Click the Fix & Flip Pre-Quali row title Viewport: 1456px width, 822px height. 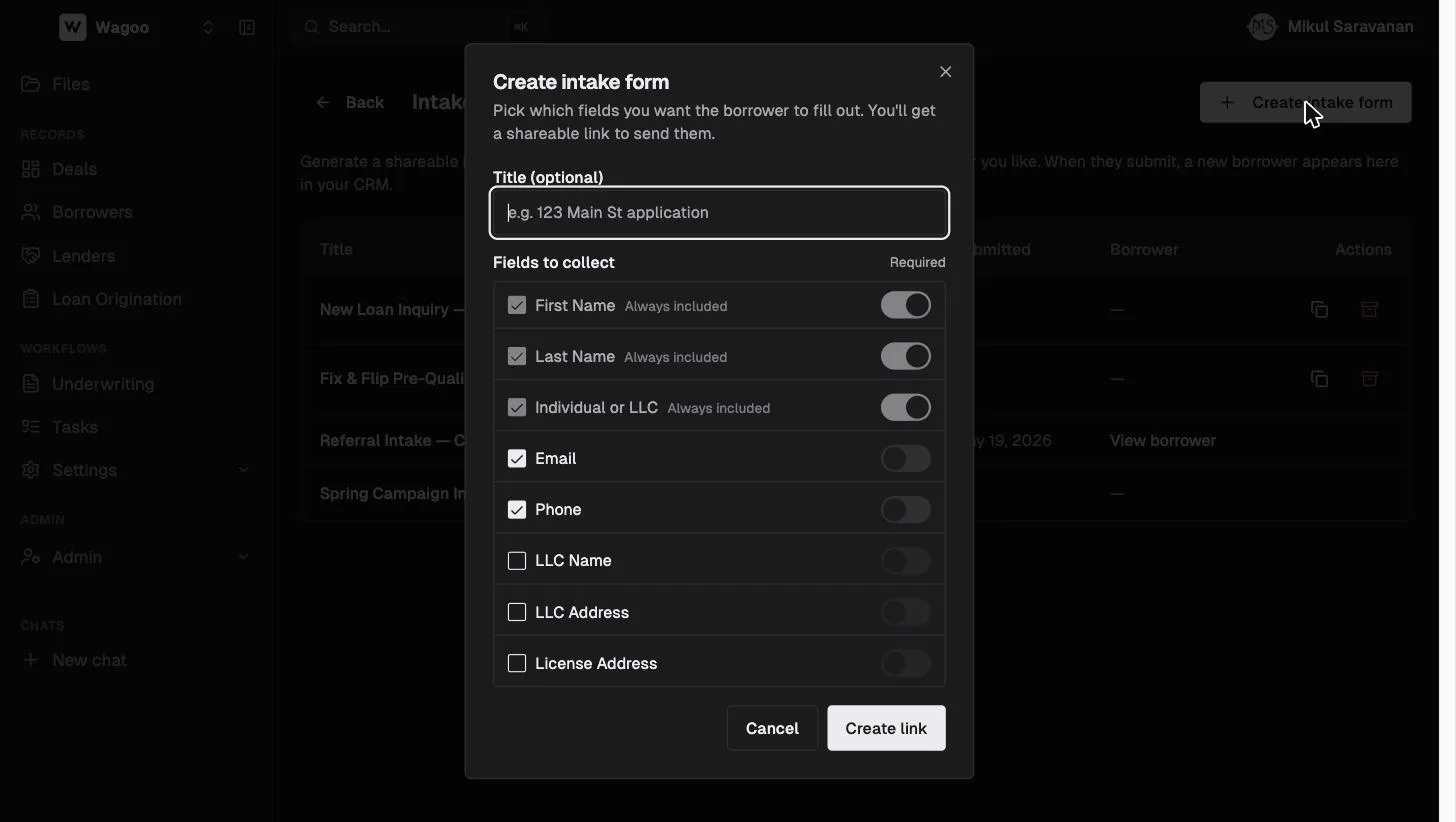point(392,378)
